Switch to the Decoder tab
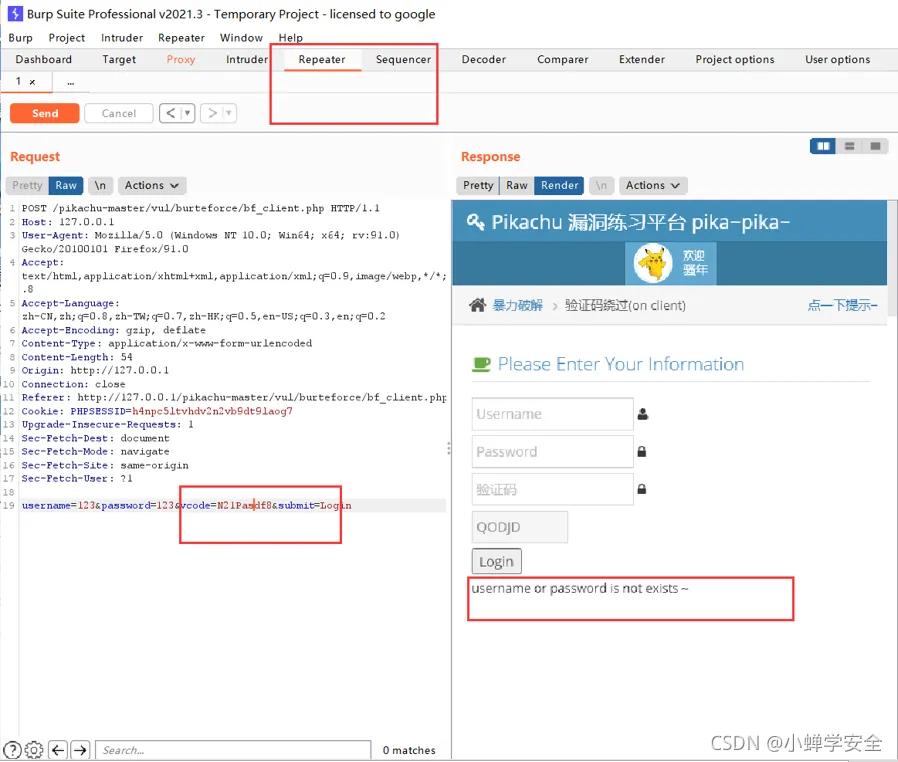The height and width of the screenshot is (762, 898). click(x=483, y=60)
